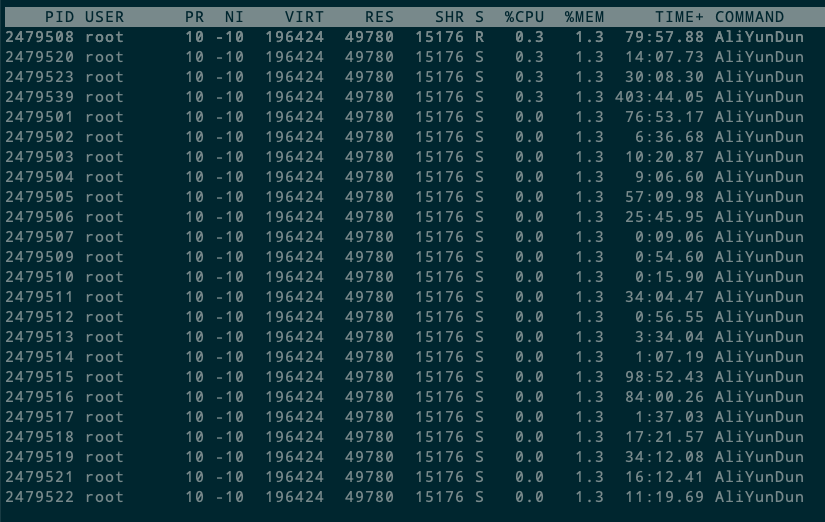Select PID 2479517
The height and width of the screenshot is (522, 825).
pos(39,417)
